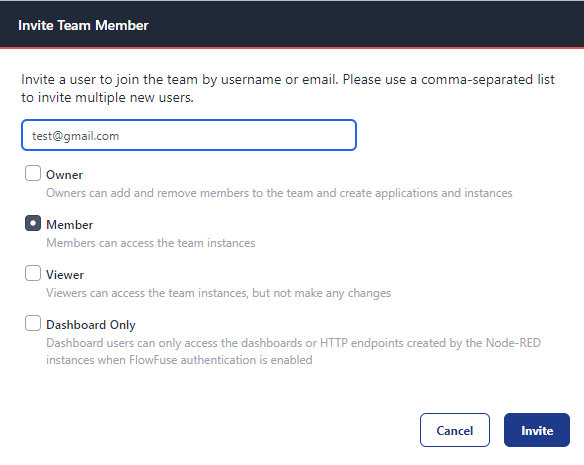The height and width of the screenshot is (465, 584).
Task: Click the Owner role label text
Action: click(x=64, y=175)
